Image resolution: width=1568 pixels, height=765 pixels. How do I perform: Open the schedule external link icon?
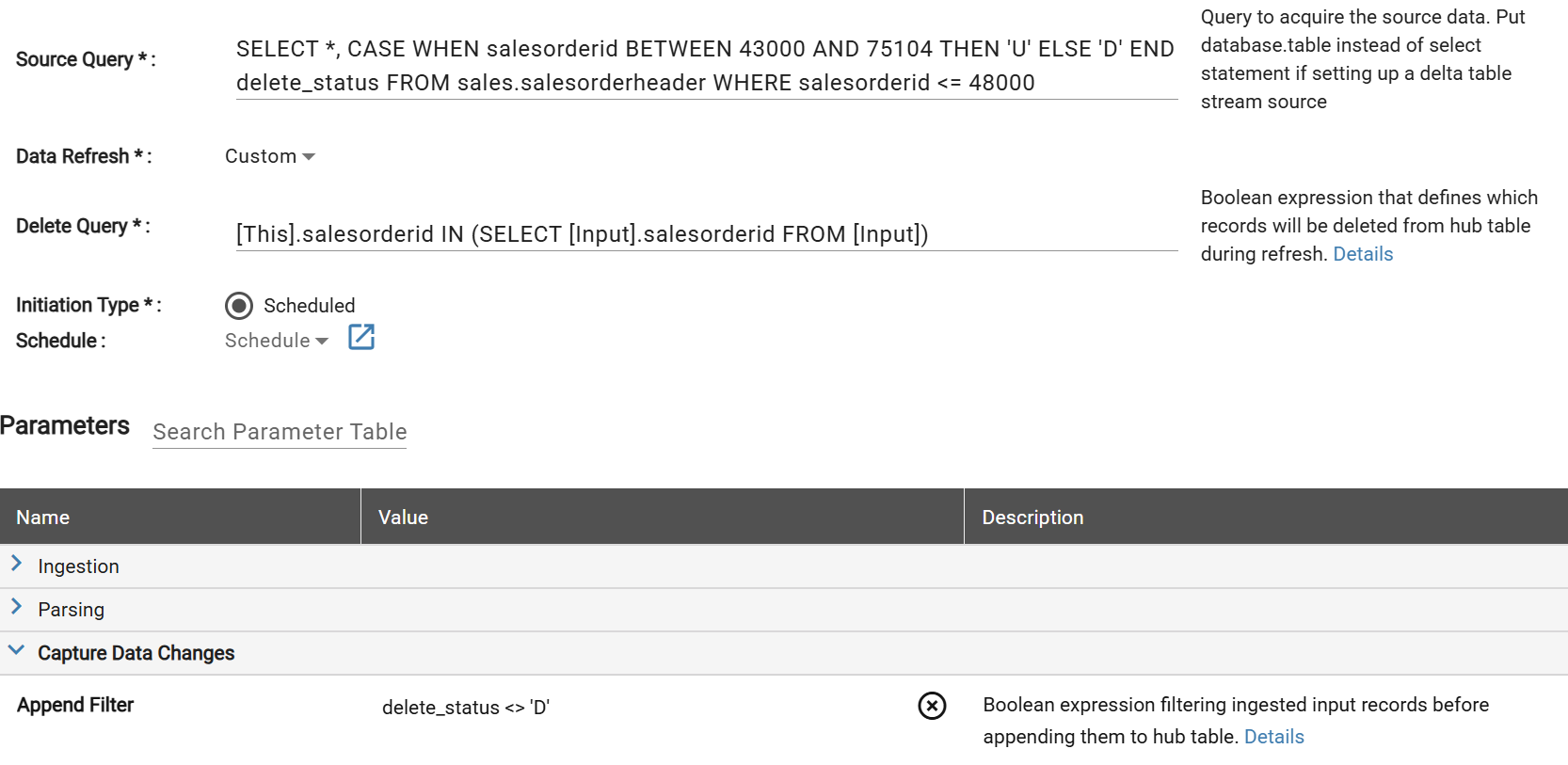[361, 337]
